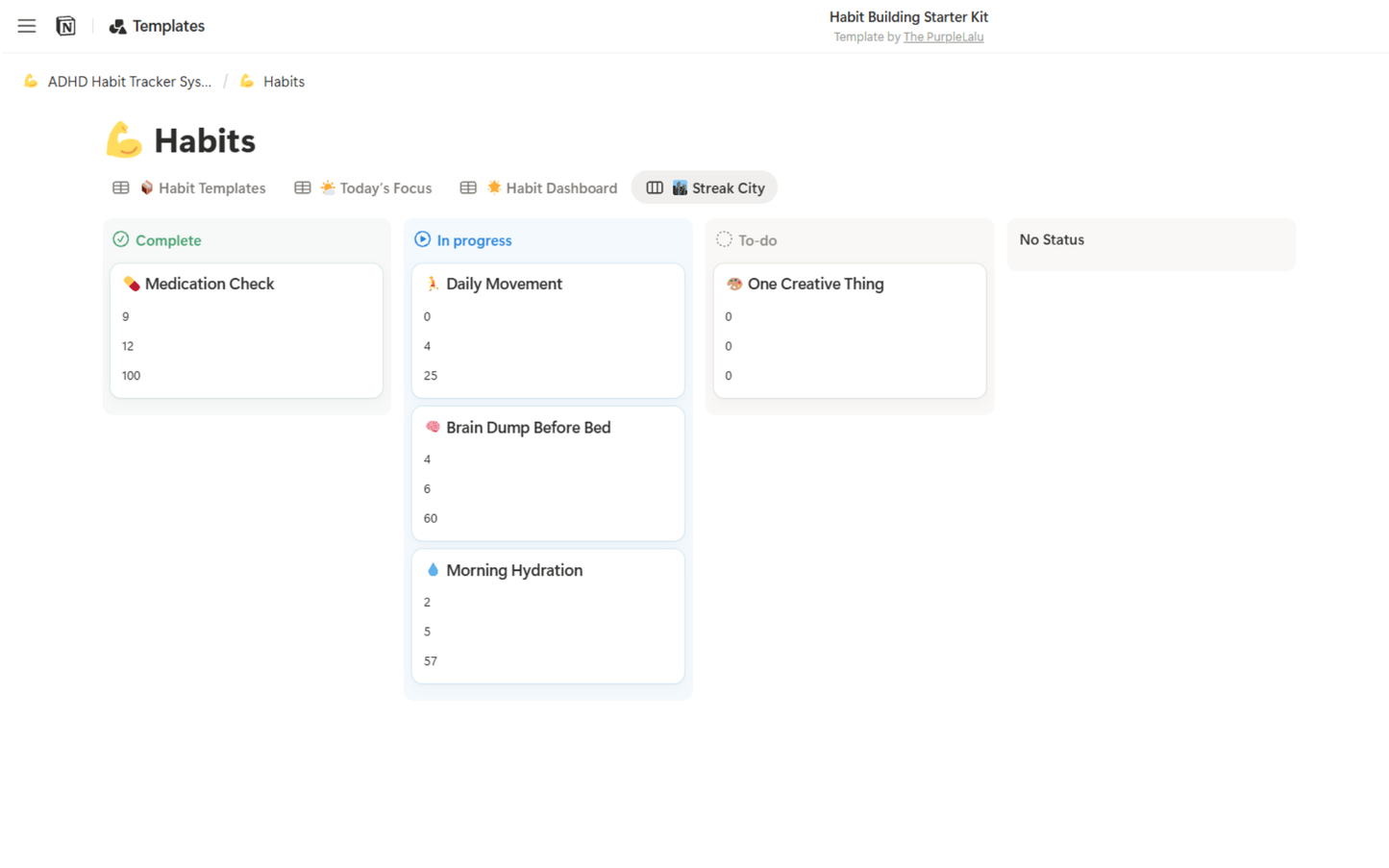Image resolution: width=1389 pixels, height=868 pixels.
Task: Click the brain icon on Brain Dump Before Bed
Action: (433, 427)
